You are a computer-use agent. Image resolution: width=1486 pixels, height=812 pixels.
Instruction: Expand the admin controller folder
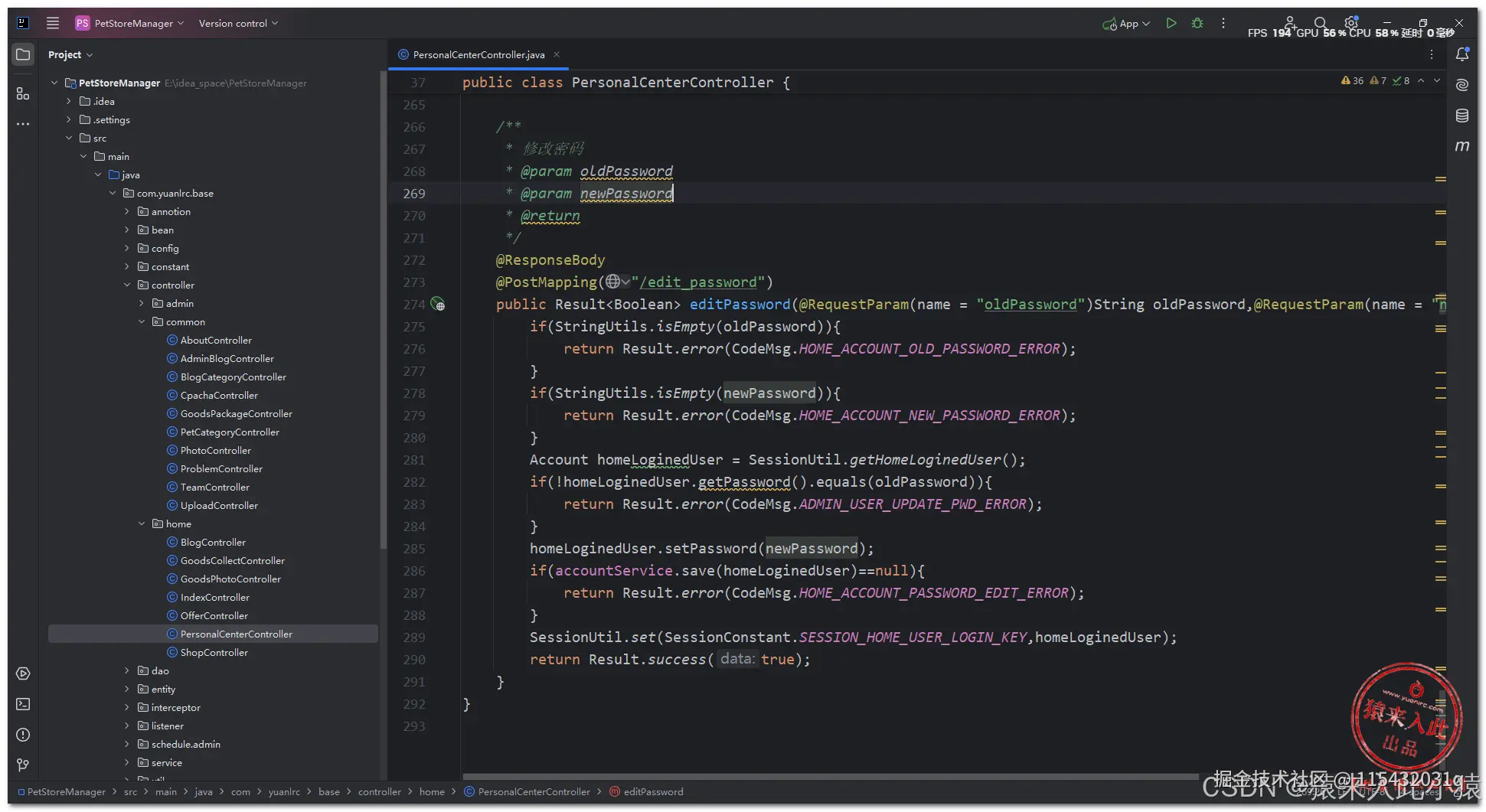click(142, 304)
